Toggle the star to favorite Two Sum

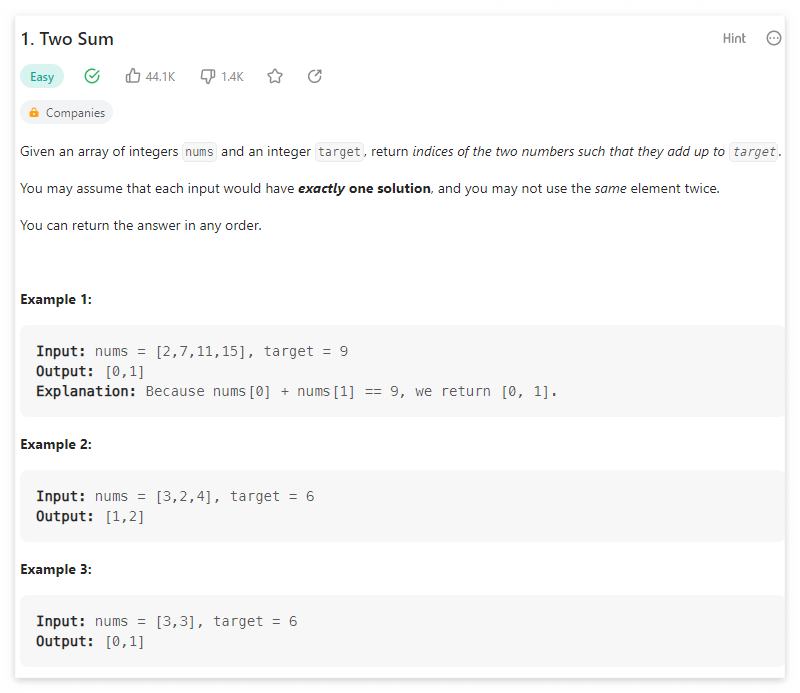click(275, 75)
